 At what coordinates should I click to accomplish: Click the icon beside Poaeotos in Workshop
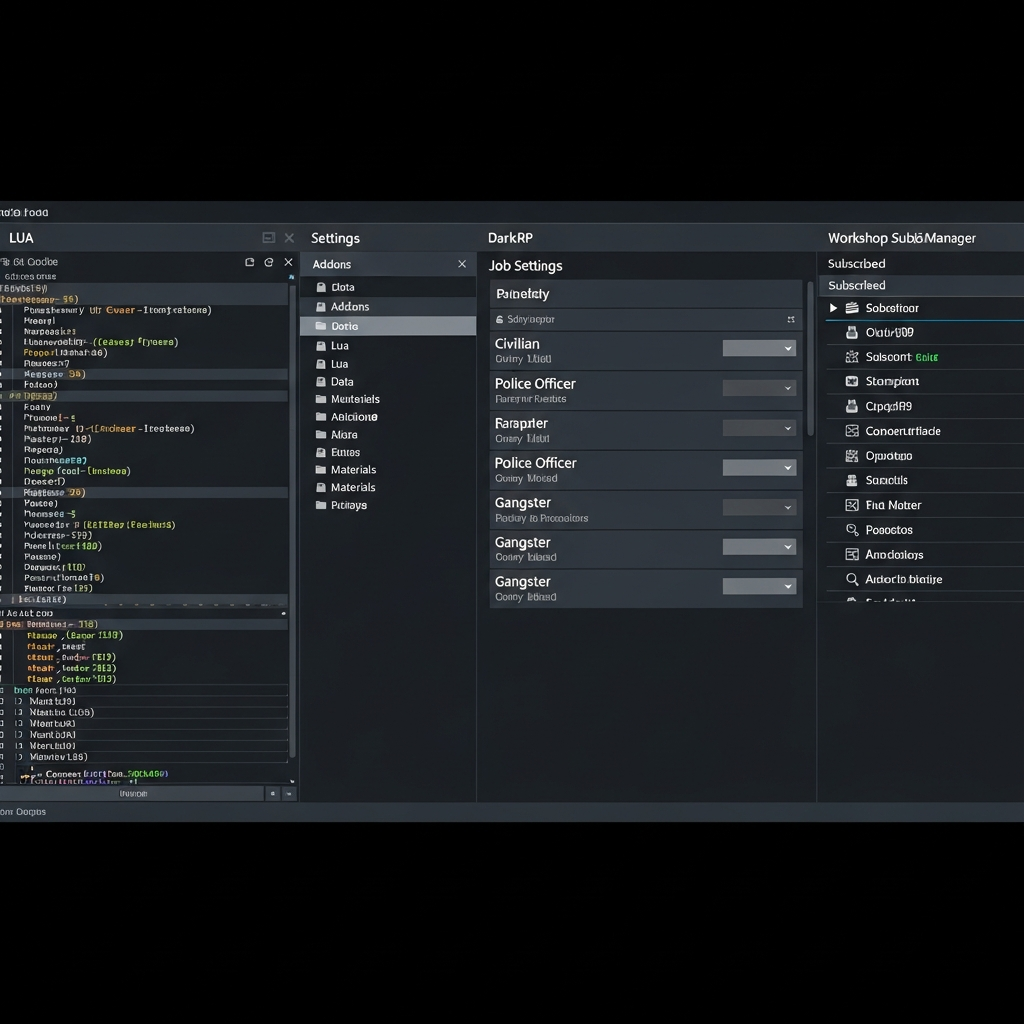[852, 530]
